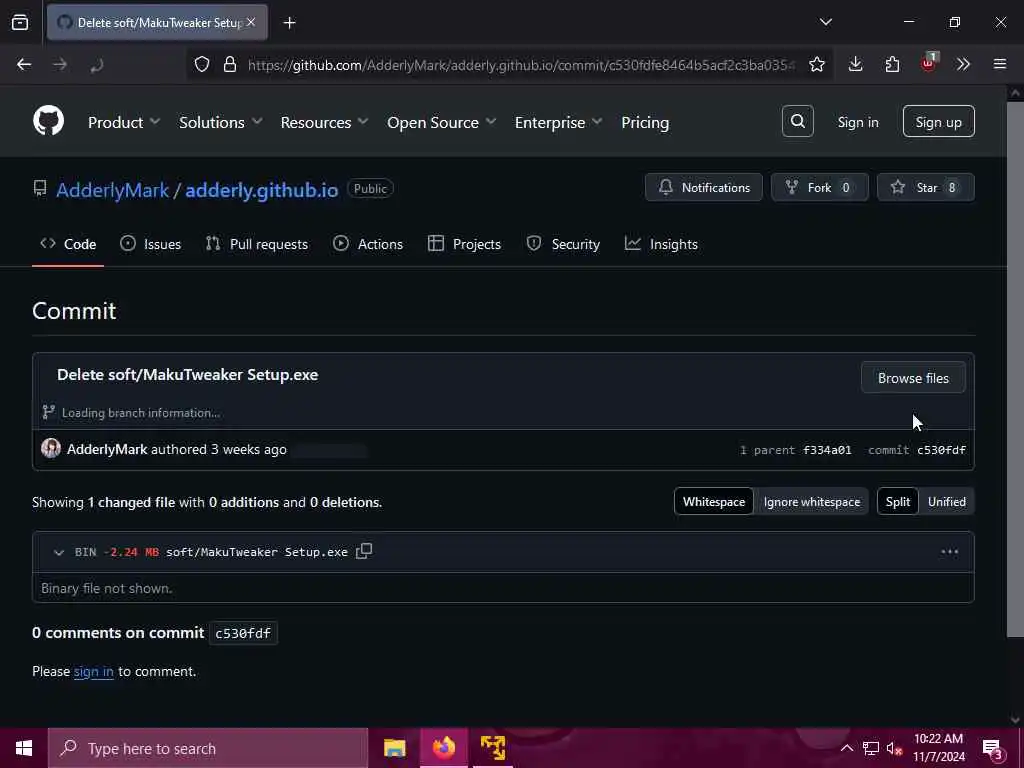The image size is (1024, 768).
Task: Click AdderlyMark's avatar image
Action: pyautogui.click(x=51, y=448)
